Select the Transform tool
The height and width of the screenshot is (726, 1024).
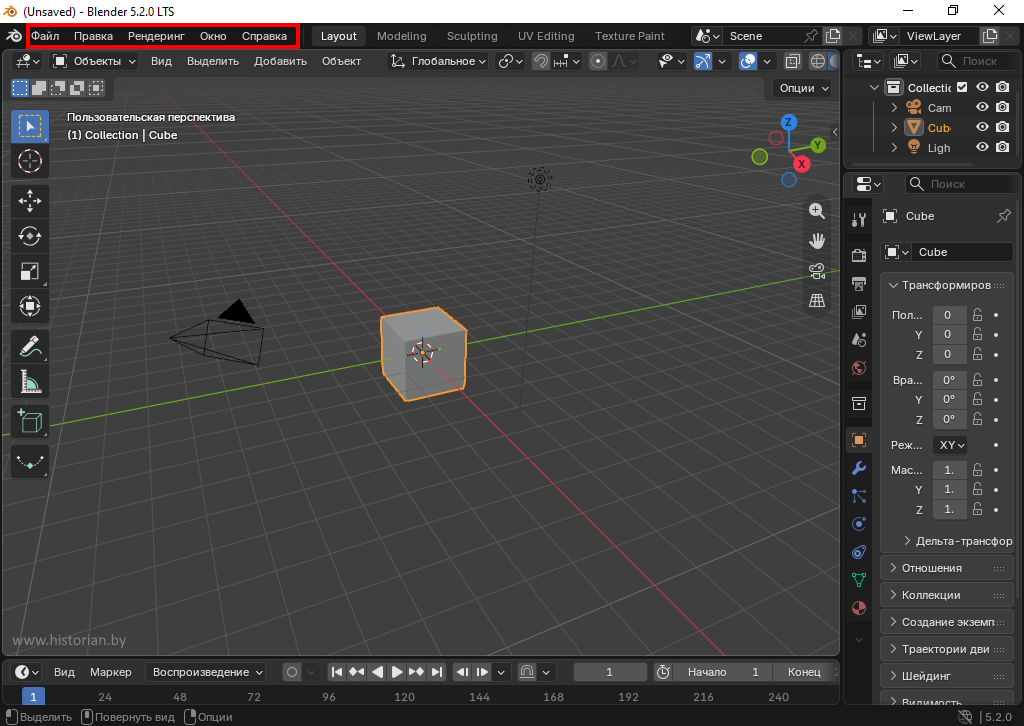[x=30, y=306]
